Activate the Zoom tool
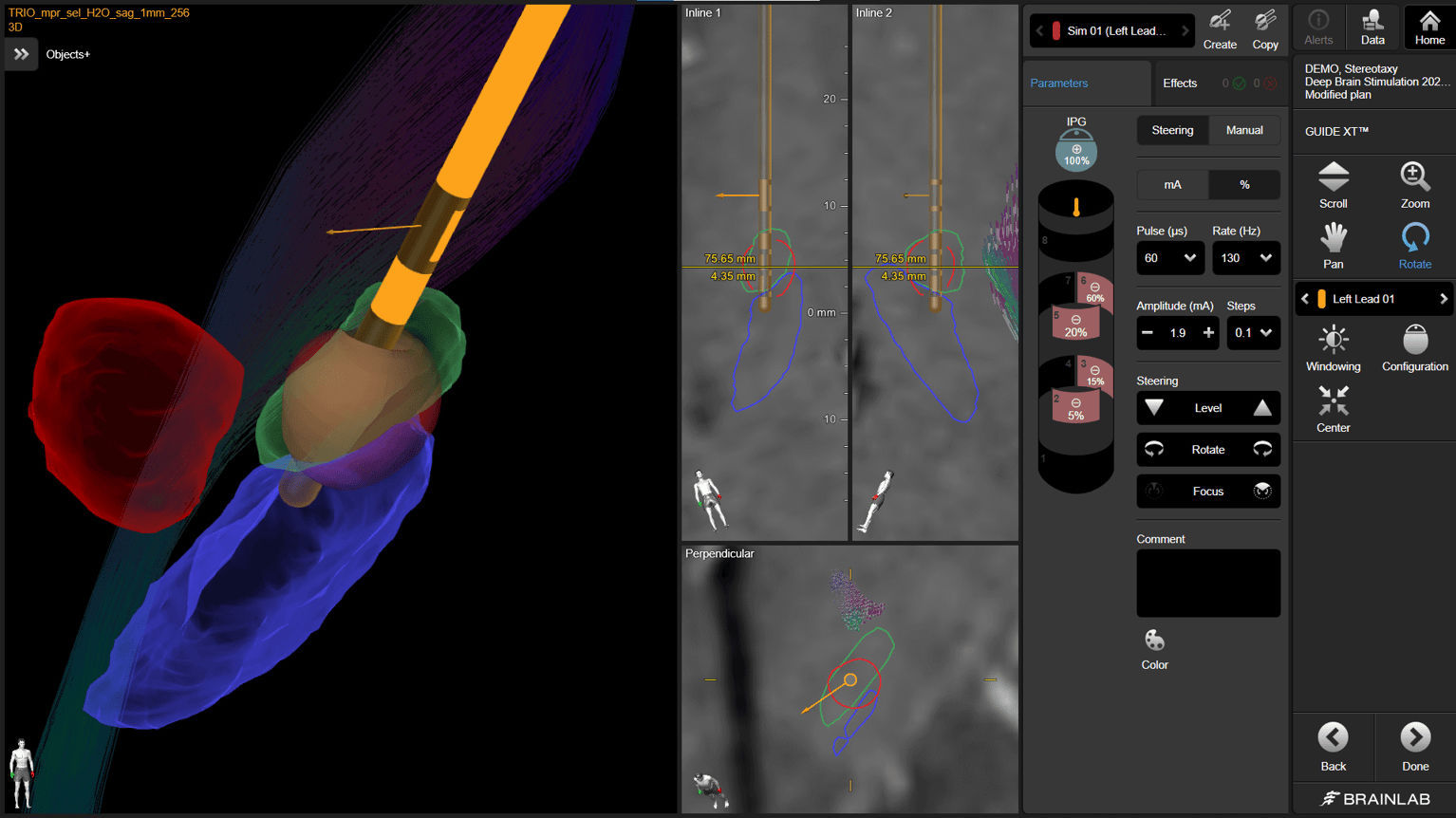The image size is (1456, 818). click(x=1414, y=184)
